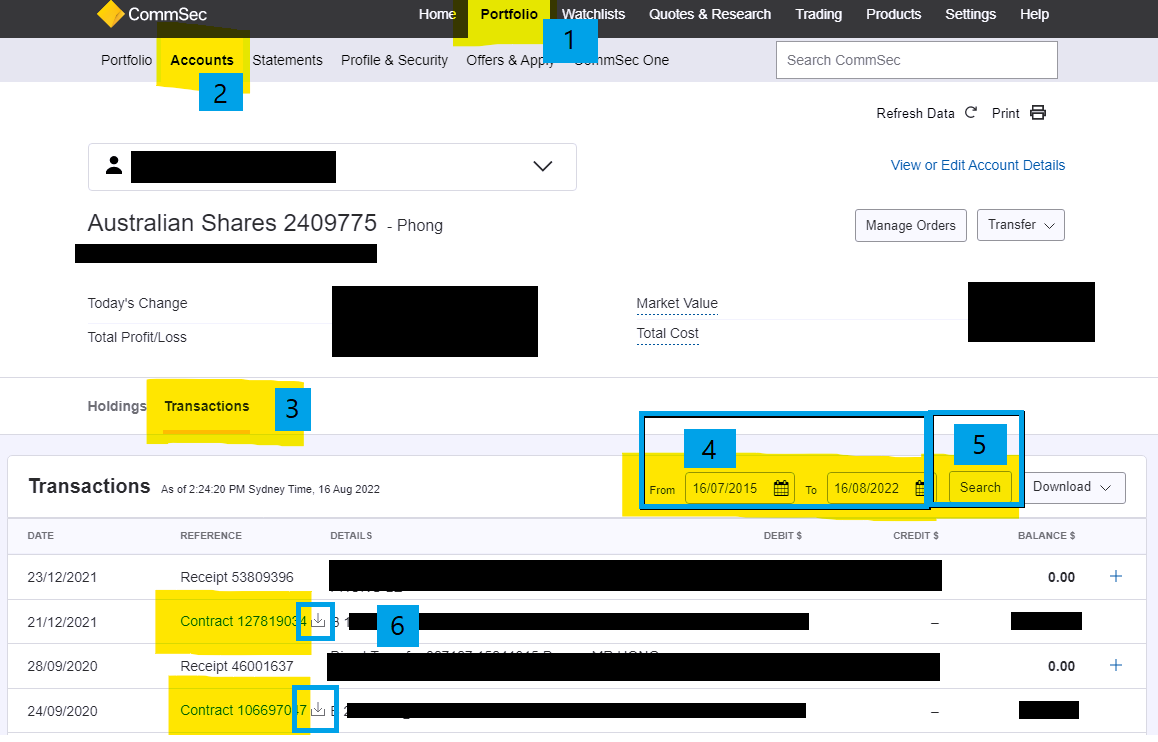Download contract note for the 24/09/2020 contract
Screen dimensions: 1158x742
pos(318,710)
